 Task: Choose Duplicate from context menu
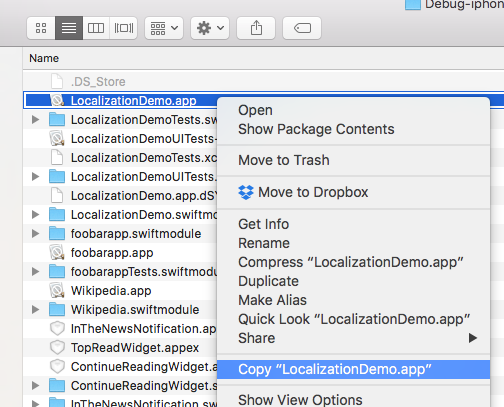(353, 281)
